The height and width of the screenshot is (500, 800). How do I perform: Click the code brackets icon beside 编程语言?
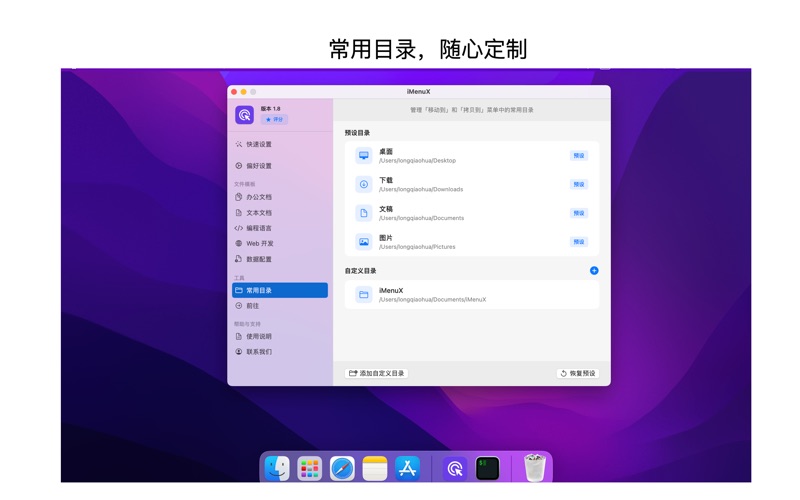point(238,228)
